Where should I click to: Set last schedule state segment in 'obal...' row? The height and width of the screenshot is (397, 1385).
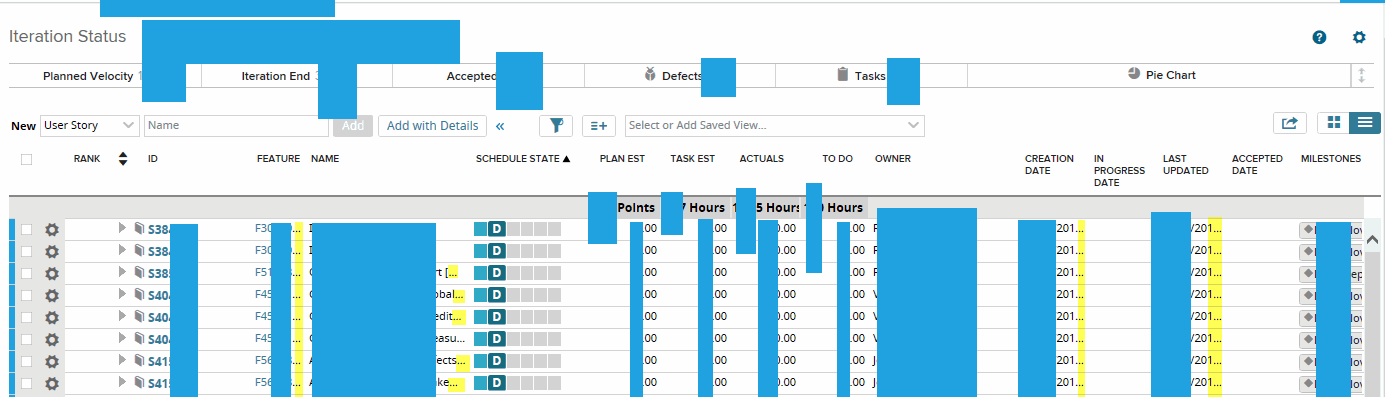554,295
